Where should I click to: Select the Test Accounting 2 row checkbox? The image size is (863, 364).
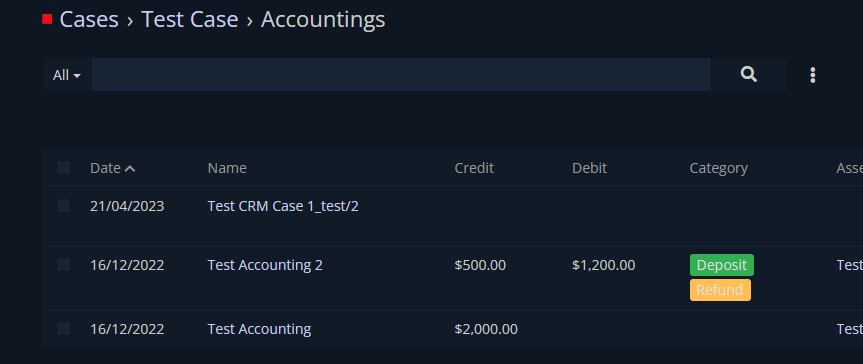63,264
